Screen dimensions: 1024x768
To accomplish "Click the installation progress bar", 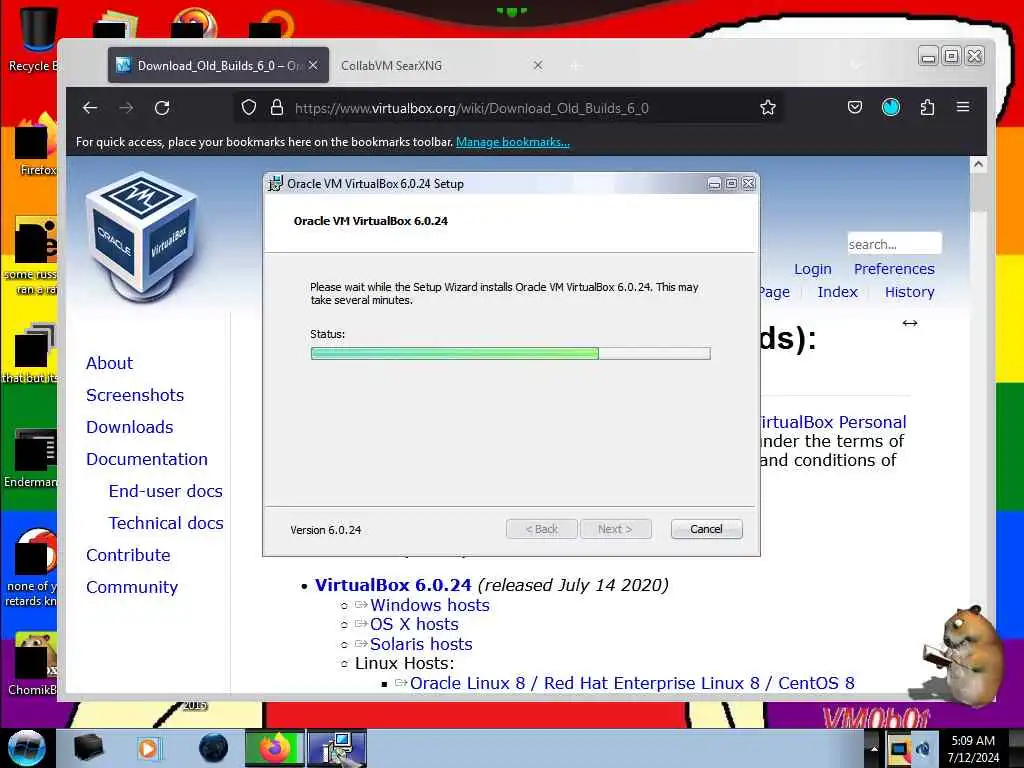I will (x=511, y=353).
